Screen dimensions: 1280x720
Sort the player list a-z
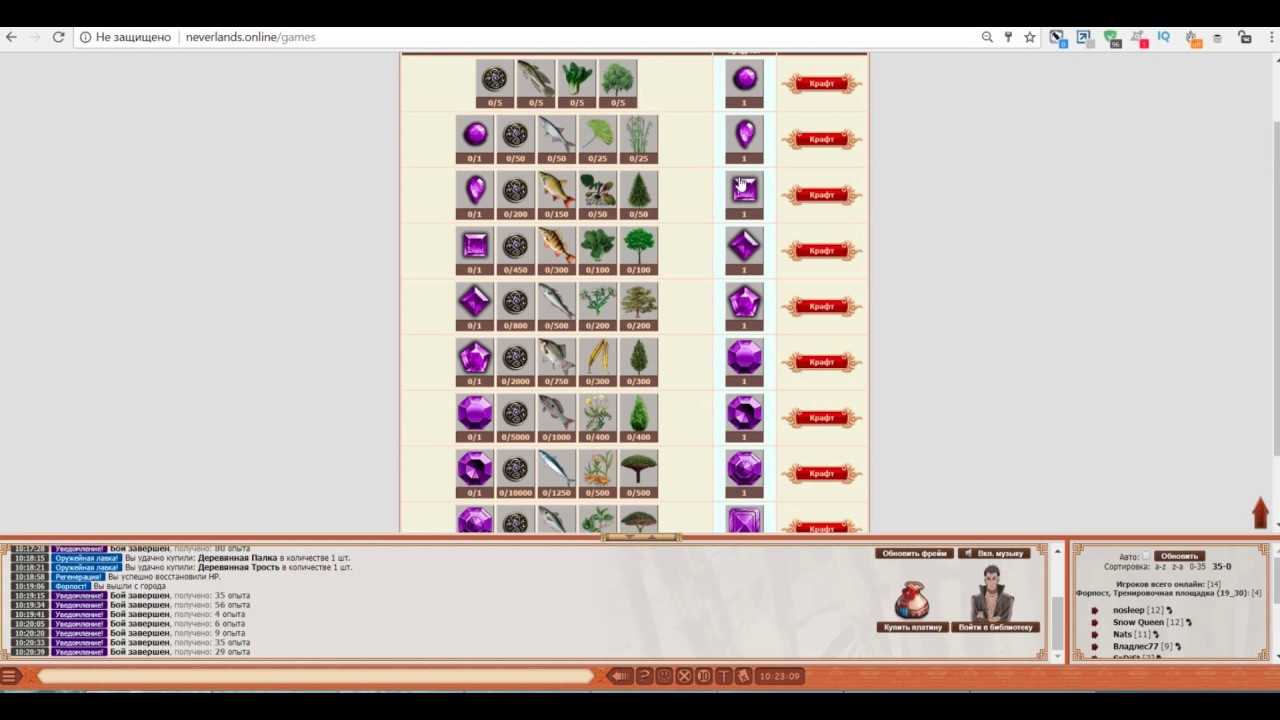point(1160,567)
